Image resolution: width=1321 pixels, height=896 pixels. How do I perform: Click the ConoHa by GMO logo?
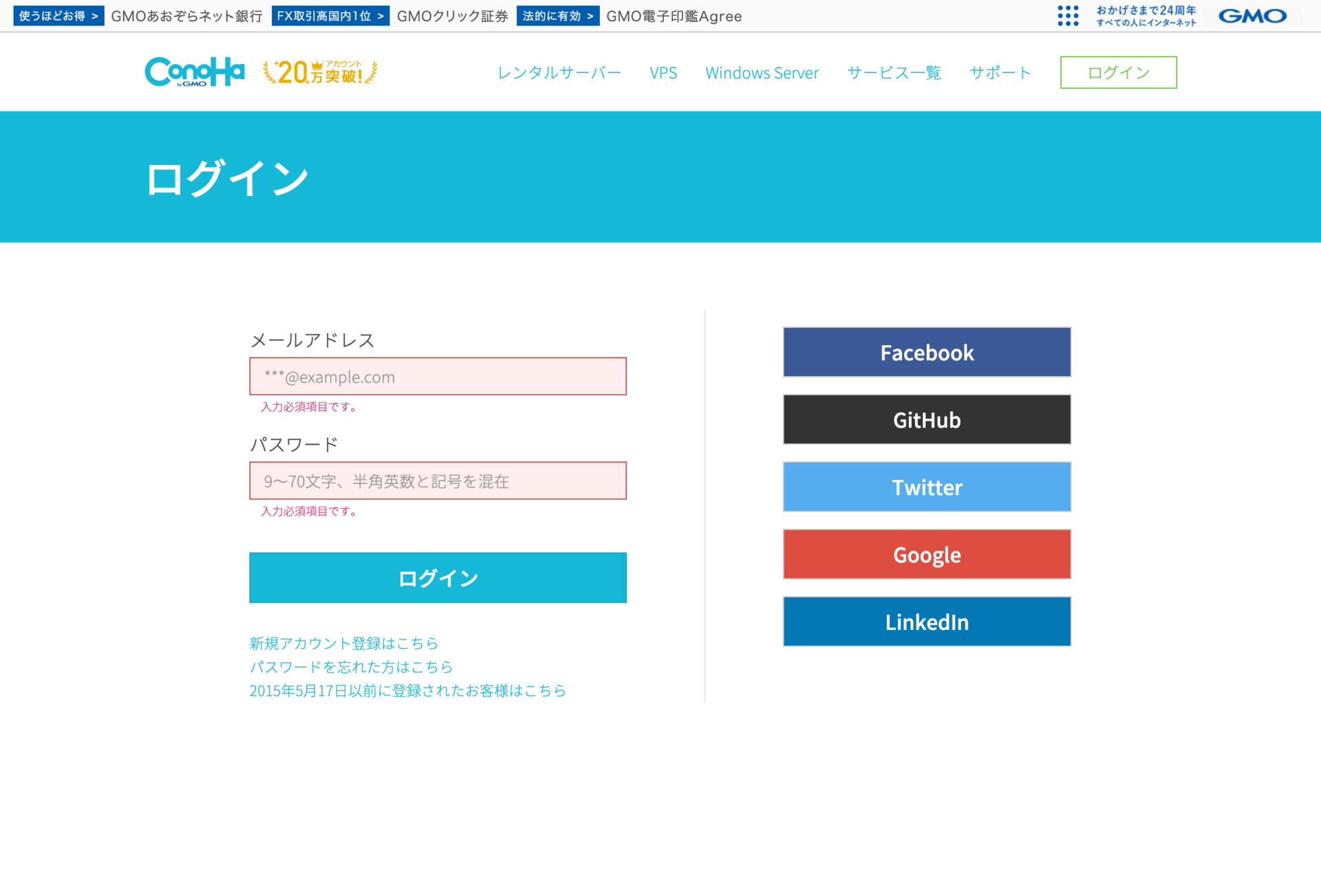(195, 72)
